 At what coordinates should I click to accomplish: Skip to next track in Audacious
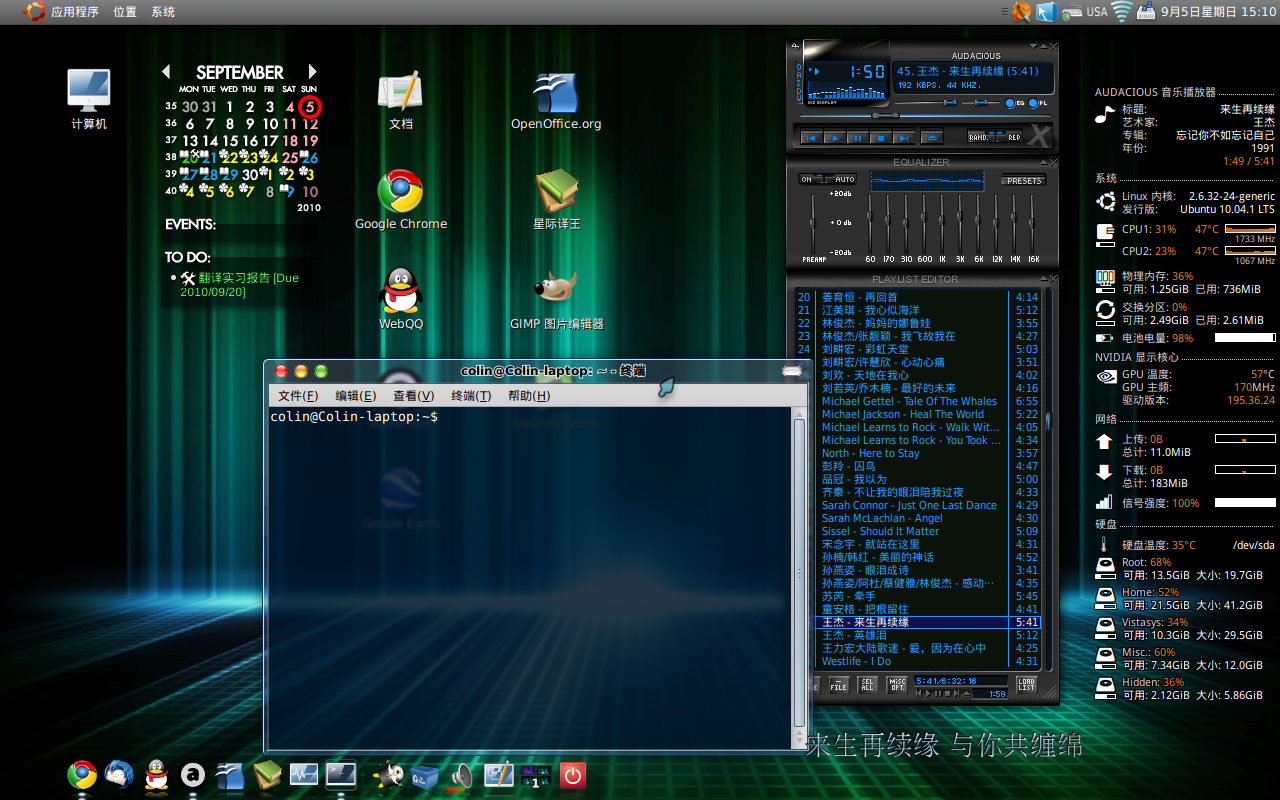[904, 138]
